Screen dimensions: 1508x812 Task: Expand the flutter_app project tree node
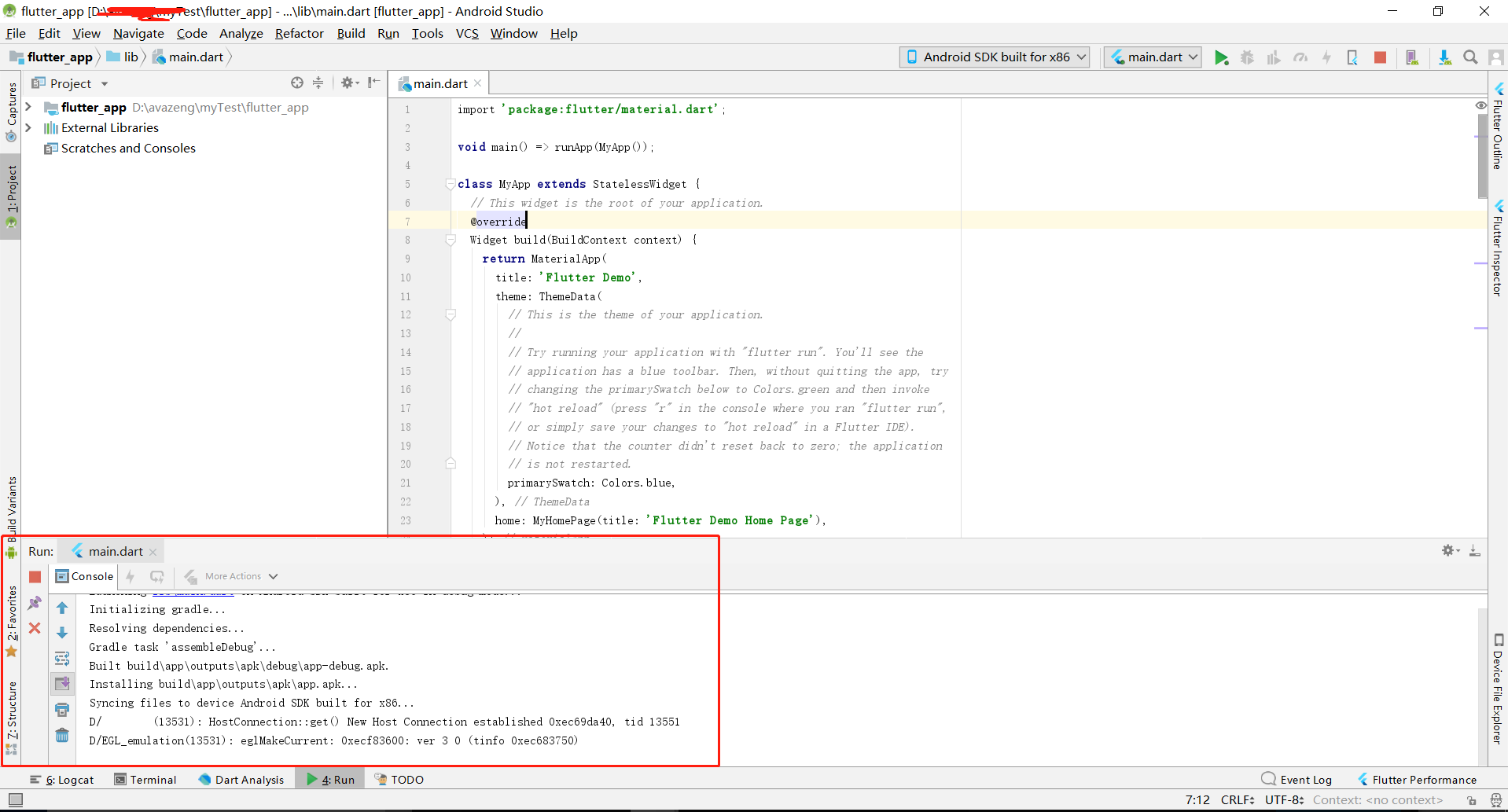(28, 107)
